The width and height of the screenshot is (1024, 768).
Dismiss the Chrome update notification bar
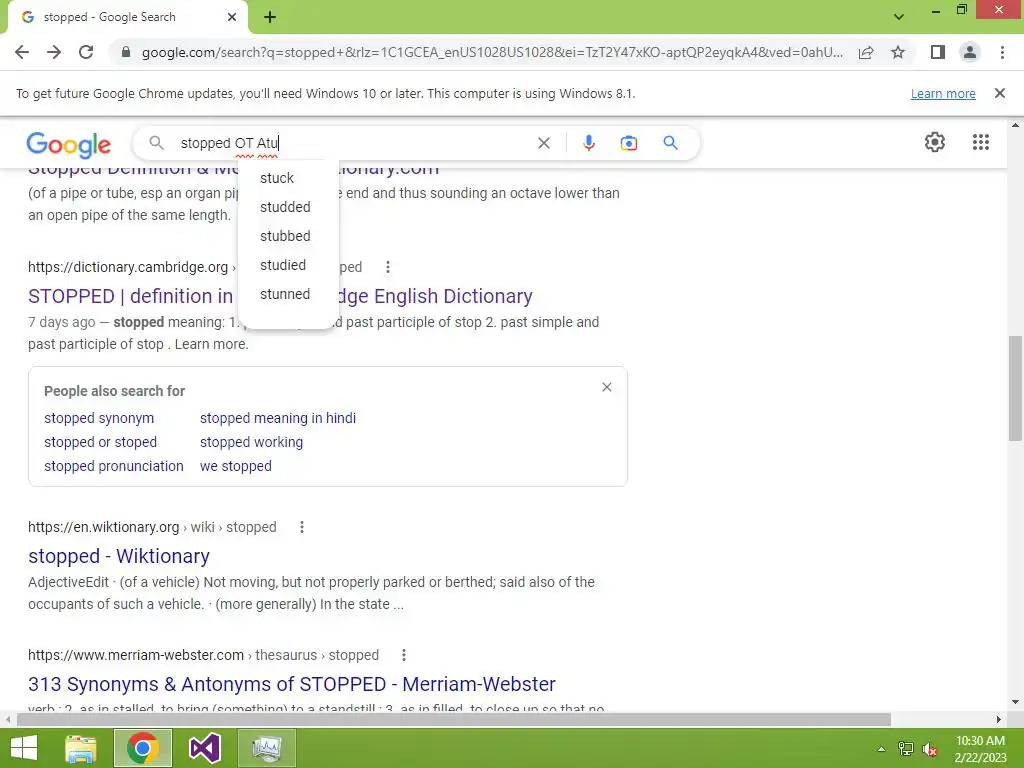coord(1000,93)
